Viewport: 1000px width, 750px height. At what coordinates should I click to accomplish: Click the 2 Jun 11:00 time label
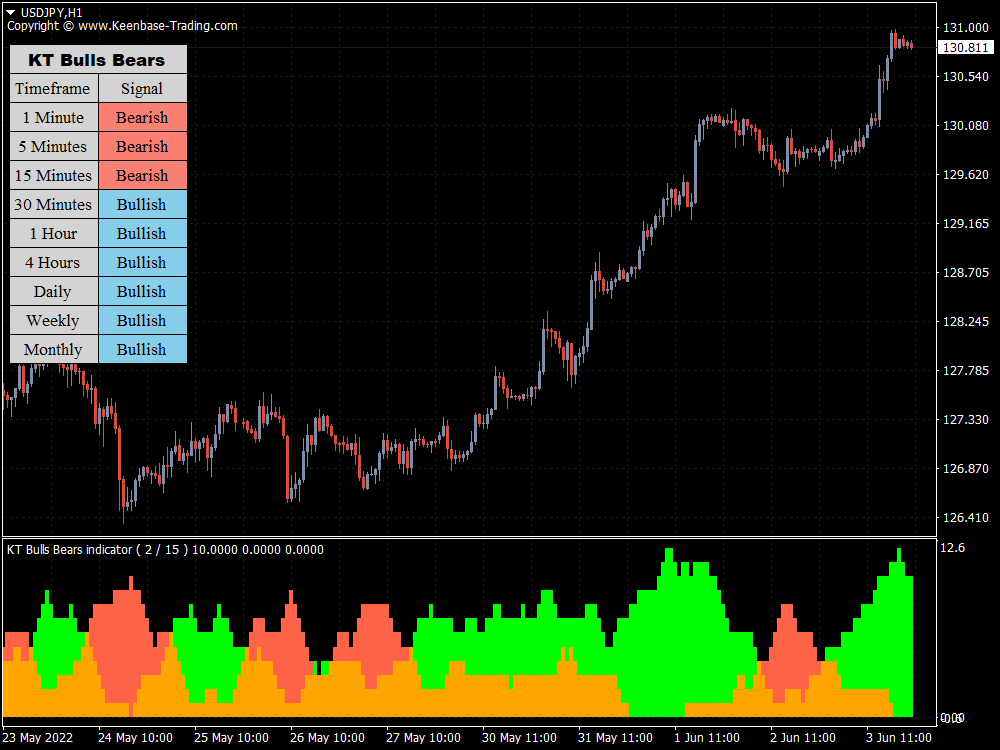803,738
